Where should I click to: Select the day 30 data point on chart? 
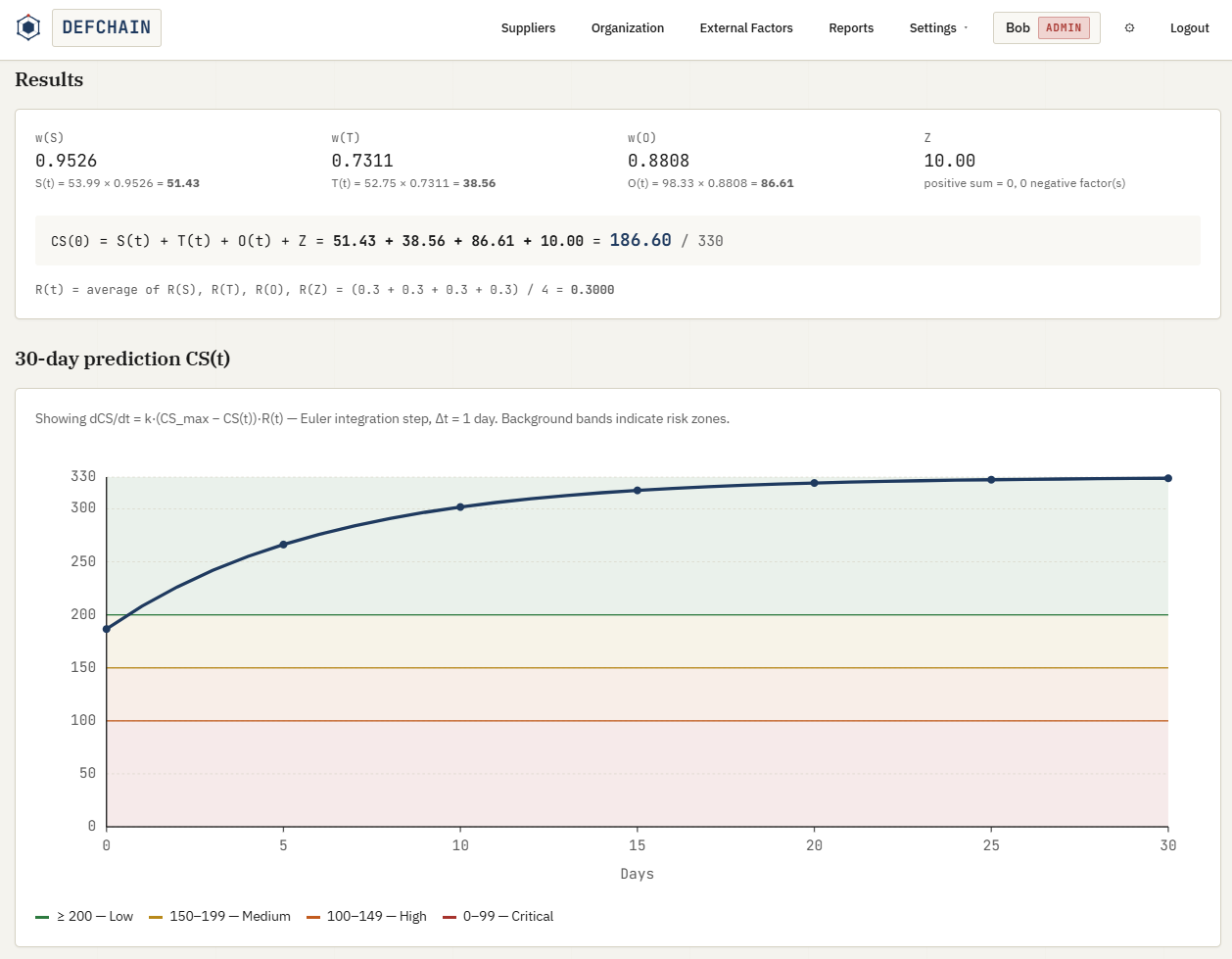point(1168,478)
